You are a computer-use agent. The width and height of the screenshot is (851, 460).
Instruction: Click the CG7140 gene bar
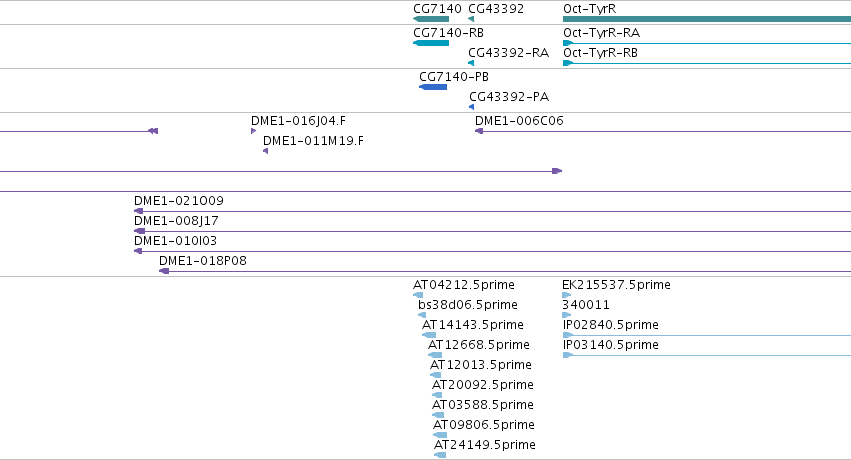point(431,20)
